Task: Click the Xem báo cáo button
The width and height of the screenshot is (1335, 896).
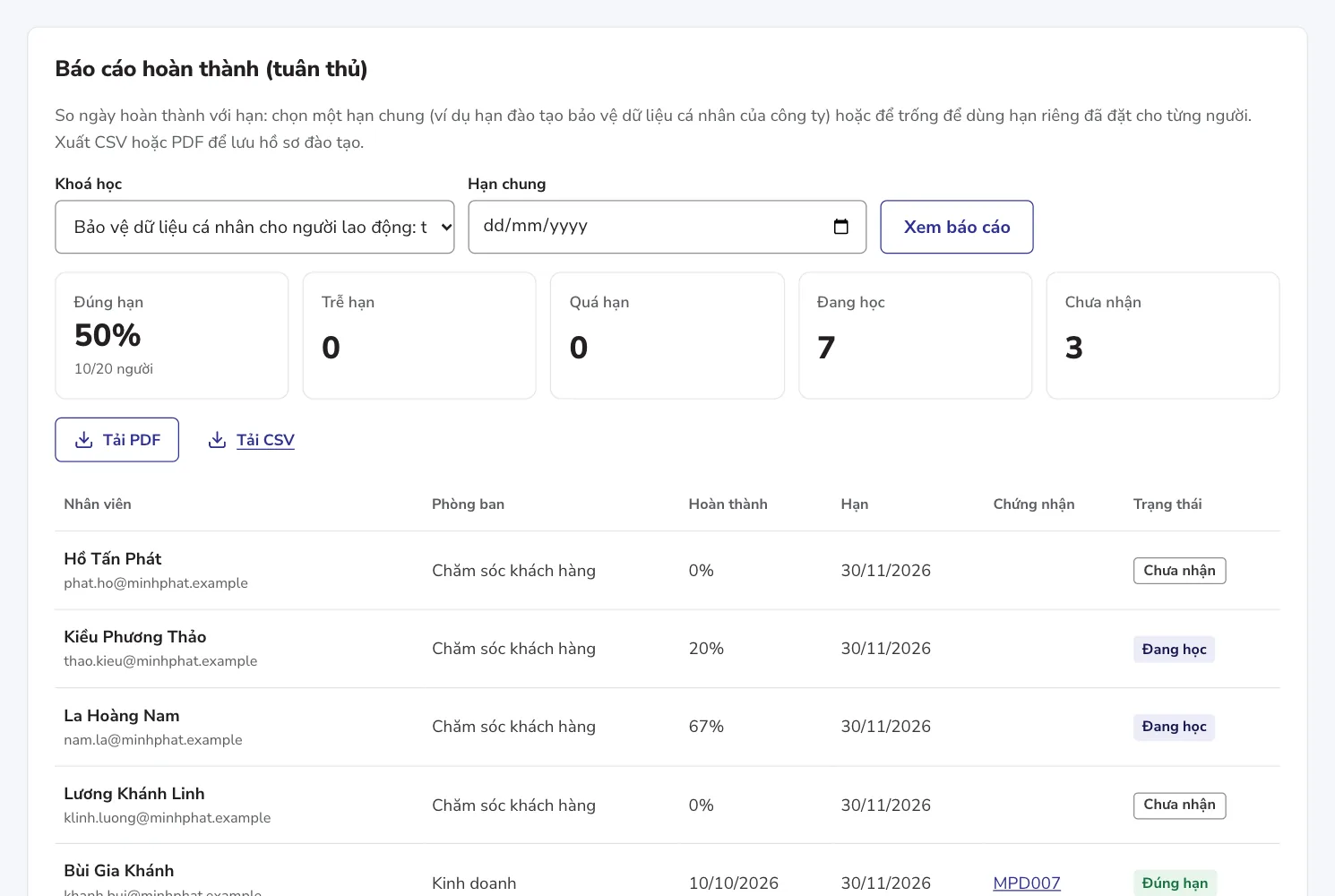Action: pyautogui.click(x=957, y=227)
